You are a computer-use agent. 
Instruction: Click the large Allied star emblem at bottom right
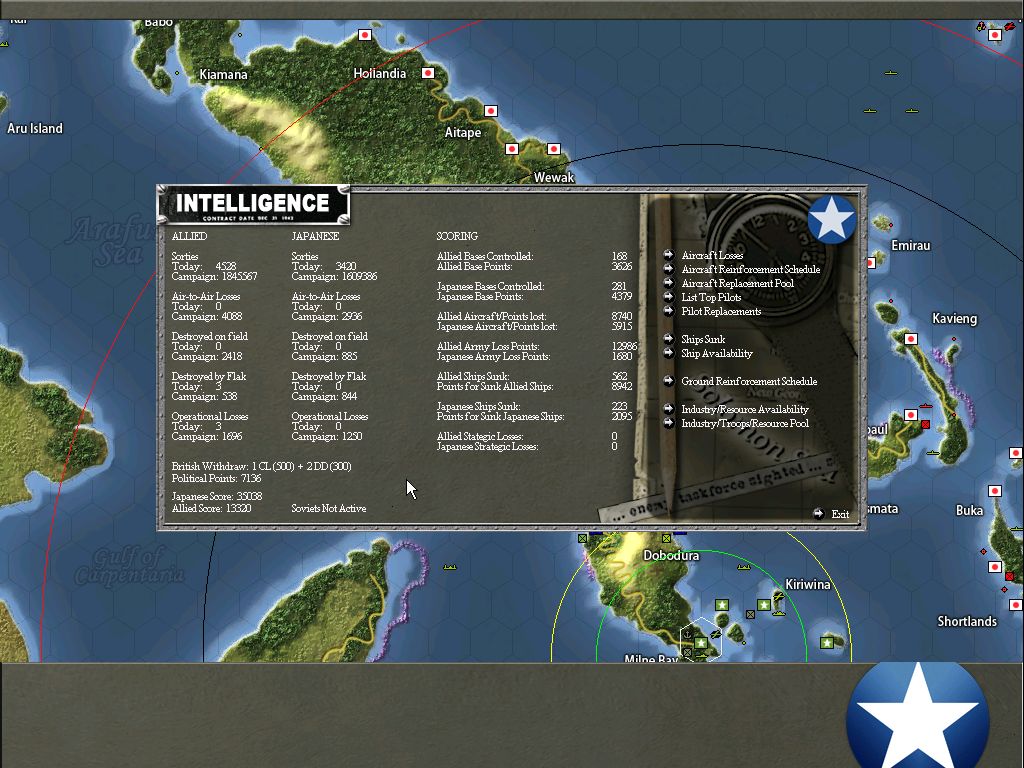(x=918, y=716)
